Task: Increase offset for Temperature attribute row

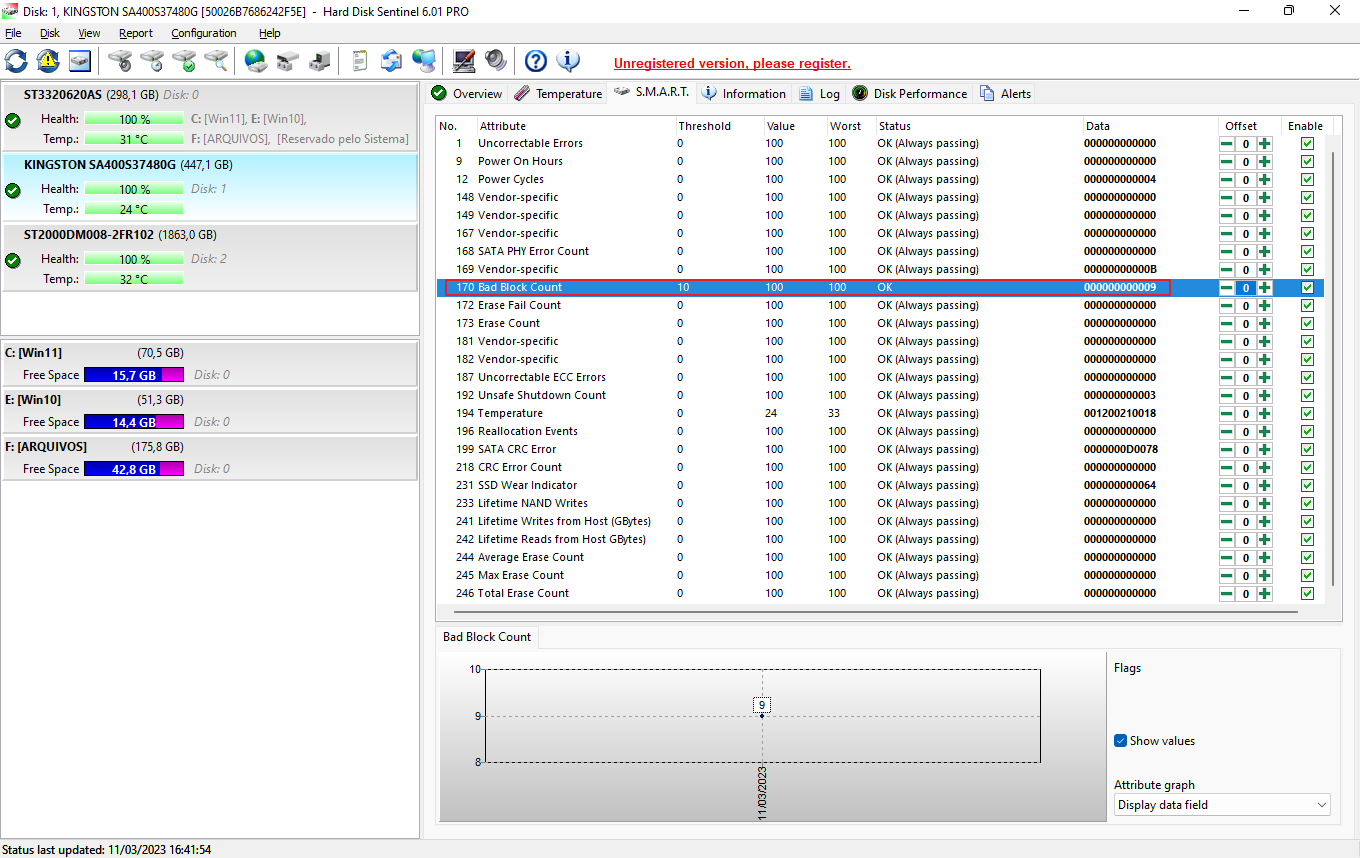Action: [x=1265, y=414]
